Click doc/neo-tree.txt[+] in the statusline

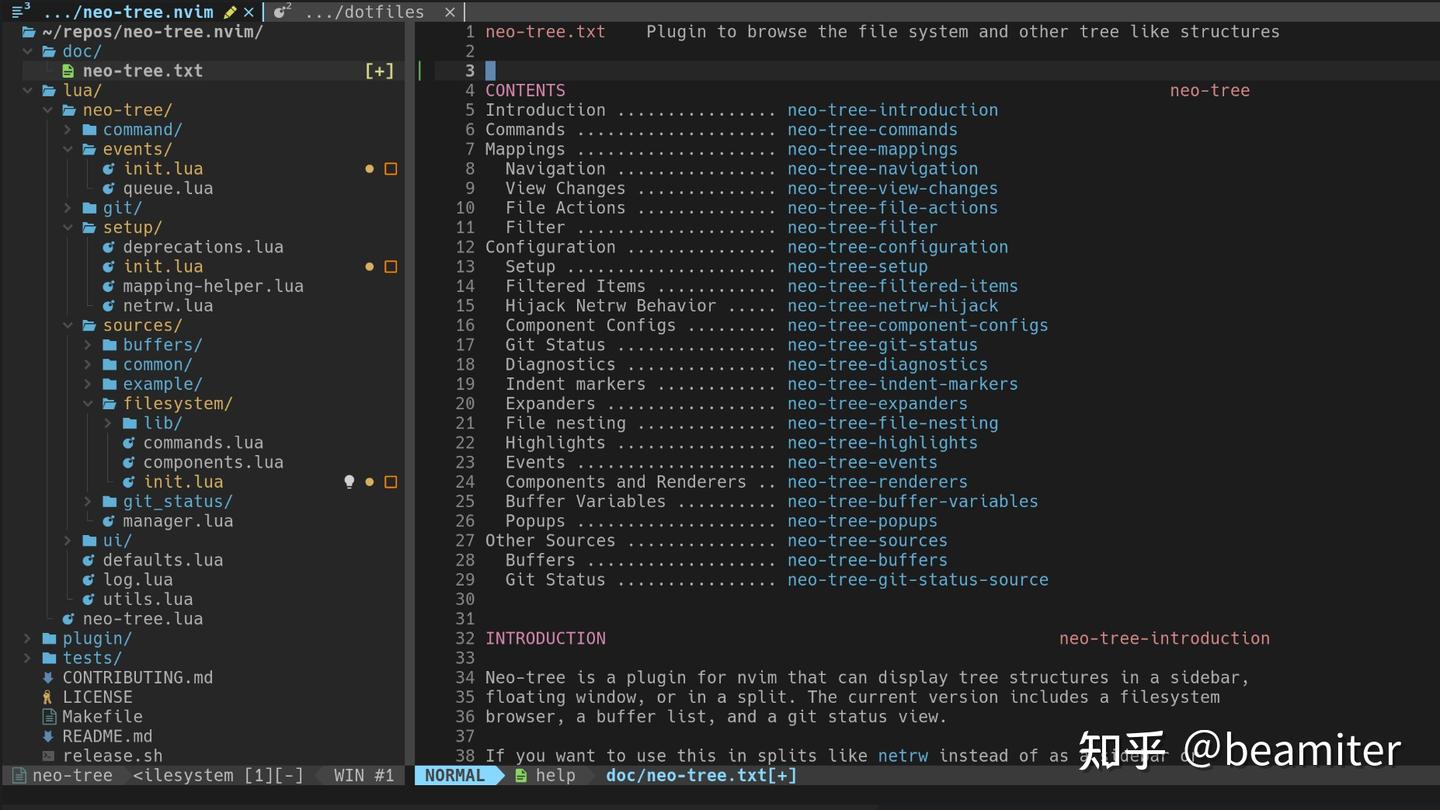click(701, 776)
